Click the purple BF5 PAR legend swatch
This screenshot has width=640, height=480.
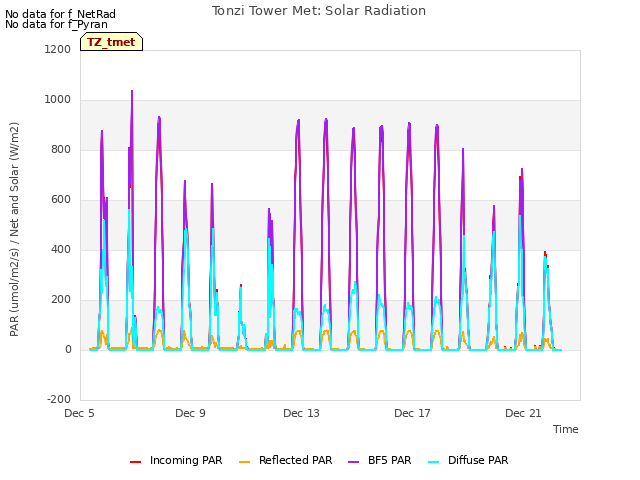pyautogui.click(x=353, y=462)
